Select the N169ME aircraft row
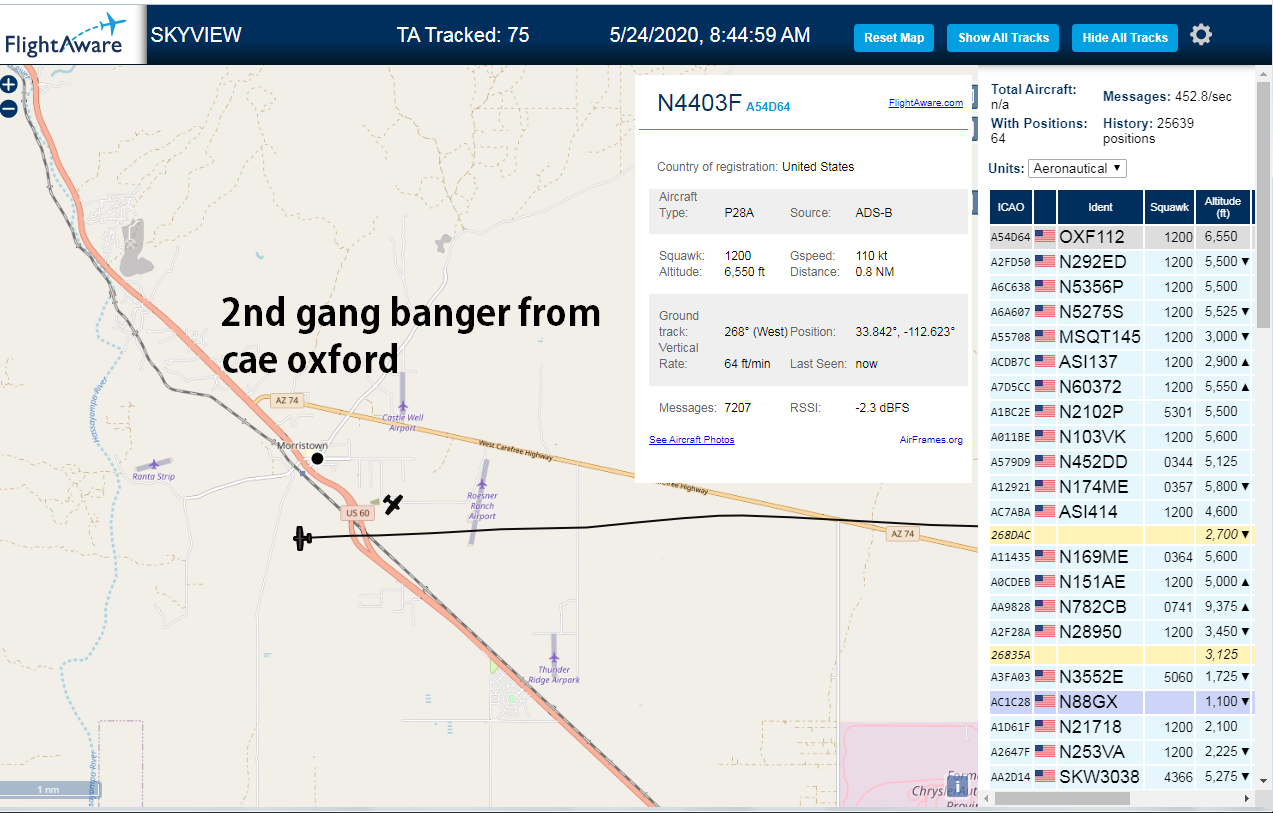Image resolution: width=1273 pixels, height=813 pixels. [1121, 557]
